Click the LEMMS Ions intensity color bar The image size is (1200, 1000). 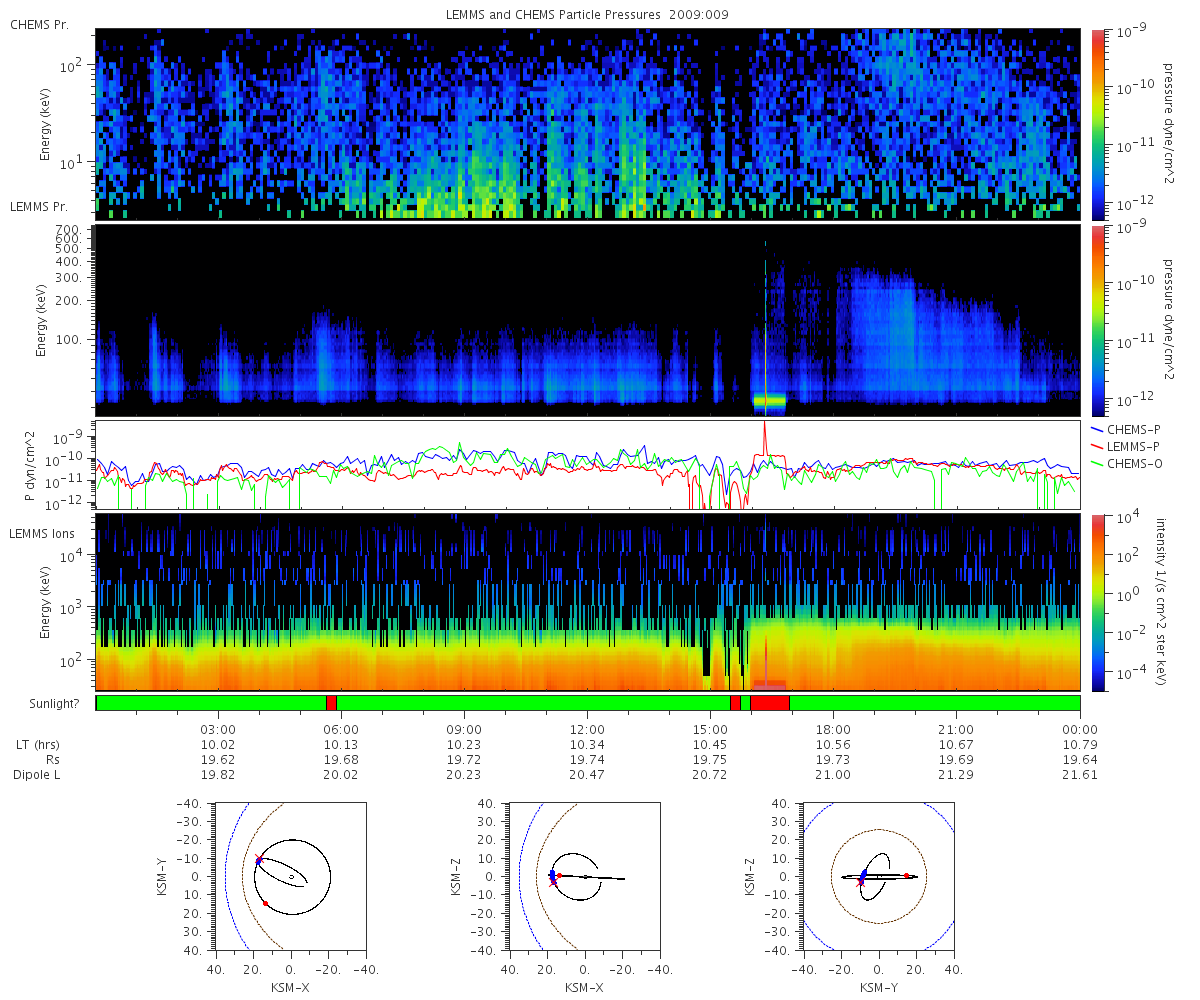[x=1097, y=602]
